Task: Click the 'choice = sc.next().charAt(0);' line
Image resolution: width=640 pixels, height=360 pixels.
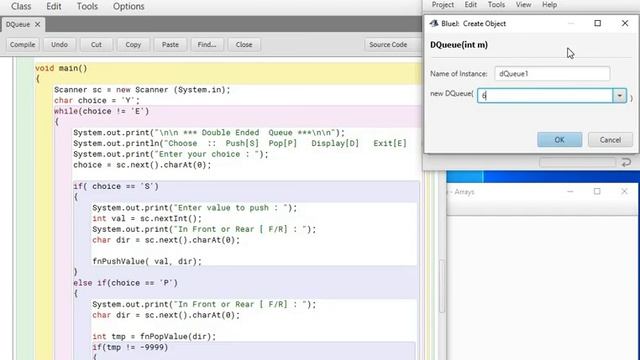Action: click(x=142, y=165)
